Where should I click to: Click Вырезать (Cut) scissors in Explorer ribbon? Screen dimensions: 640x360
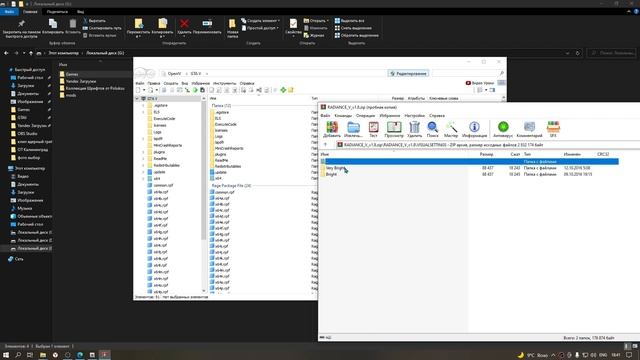(95, 20)
